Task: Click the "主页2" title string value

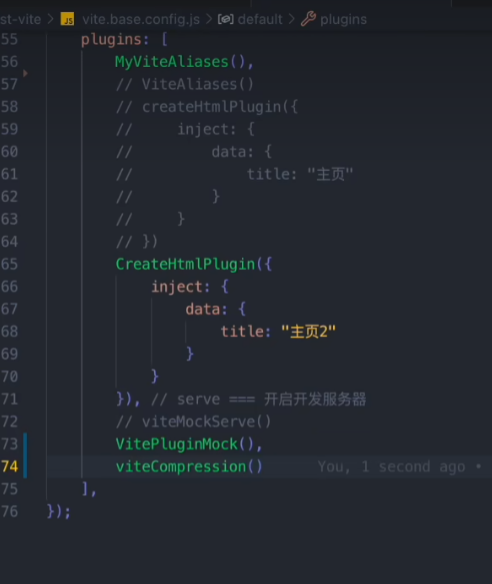Action: [309, 331]
